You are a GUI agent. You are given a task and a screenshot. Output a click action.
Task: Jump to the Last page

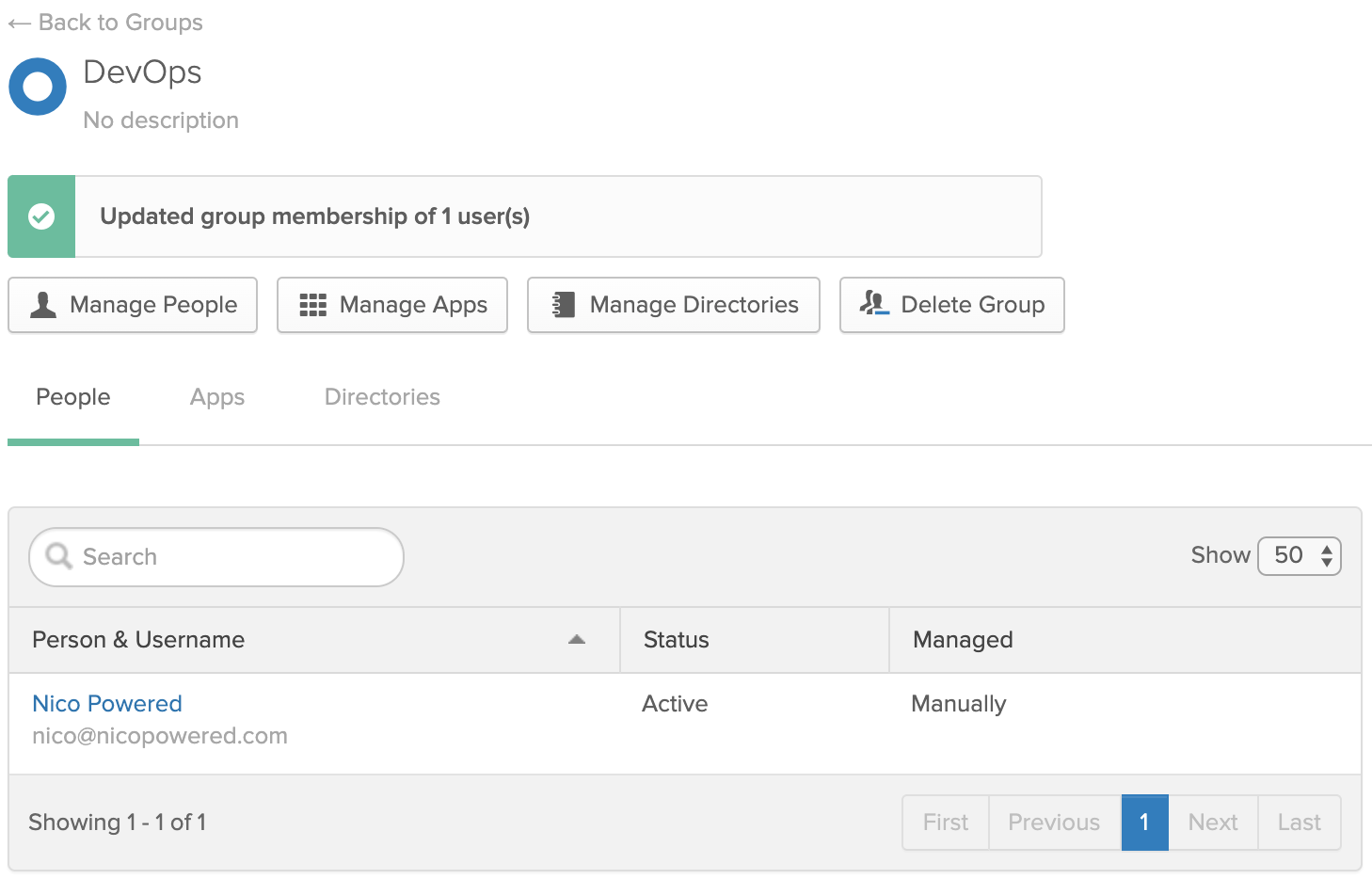(x=1300, y=823)
